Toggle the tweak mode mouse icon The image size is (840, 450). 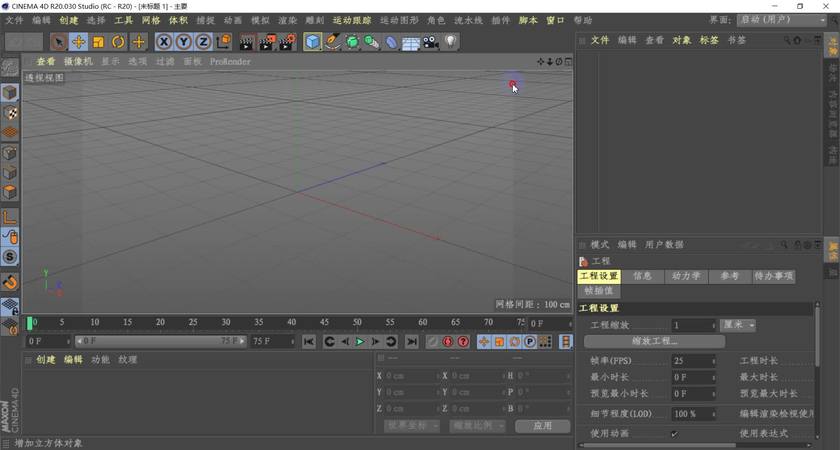click(x=10, y=237)
